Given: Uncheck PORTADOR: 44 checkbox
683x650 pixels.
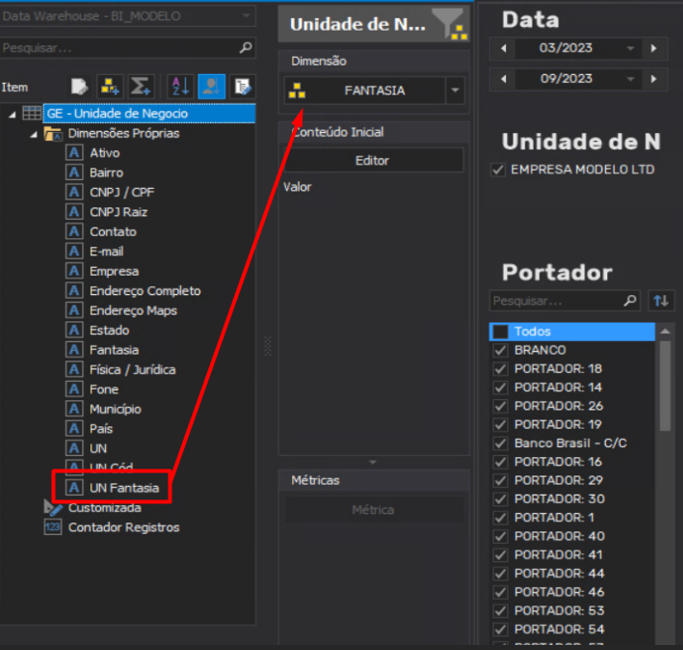Looking at the screenshot, I should (x=500, y=574).
